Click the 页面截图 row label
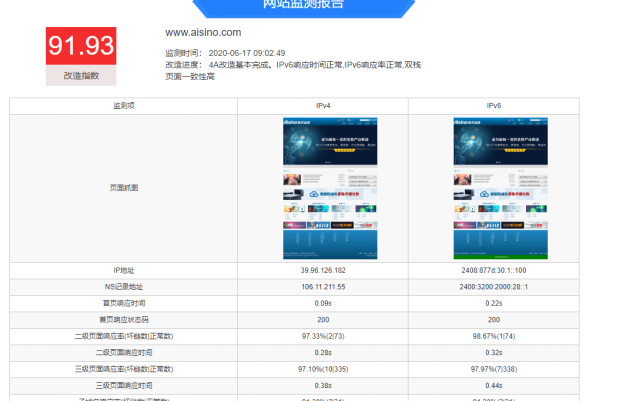 pyautogui.click(x=124, y=188)
